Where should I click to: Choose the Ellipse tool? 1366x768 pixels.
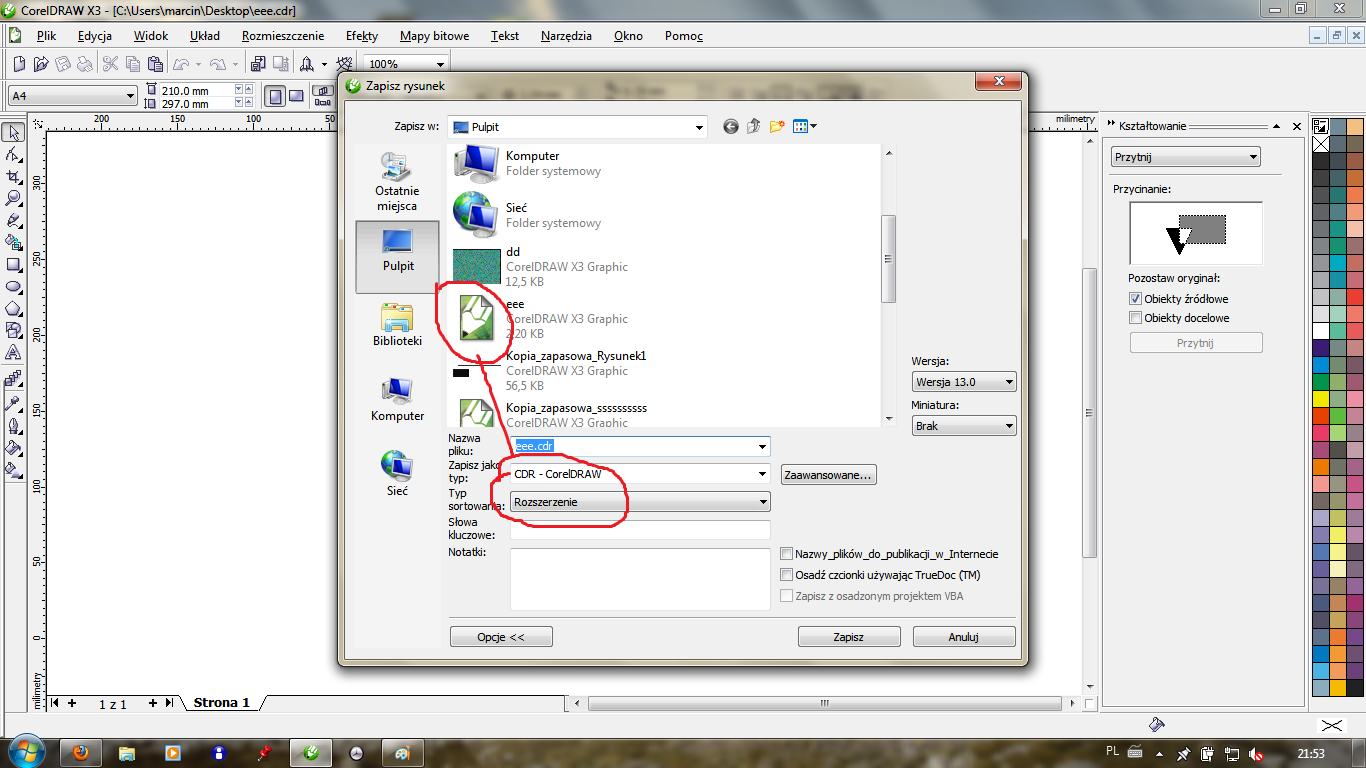(13, 286)
